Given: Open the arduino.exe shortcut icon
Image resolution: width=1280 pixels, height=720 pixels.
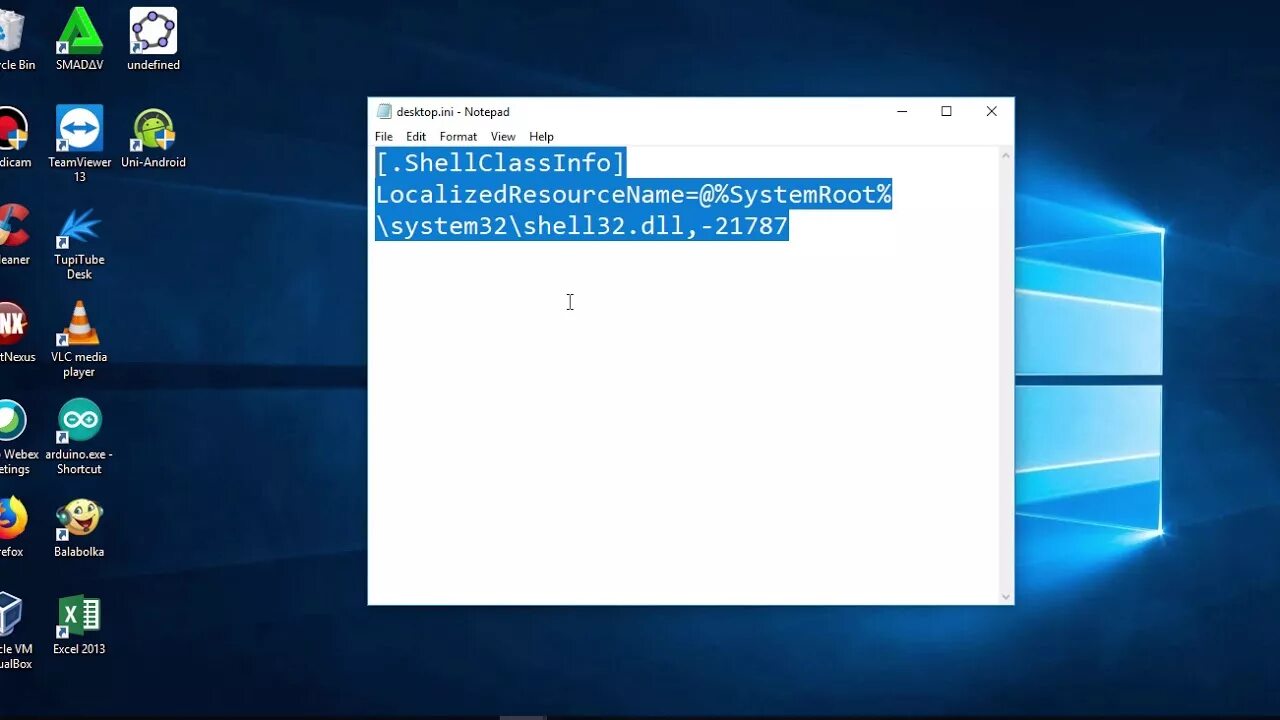Looking at the screenshot, I should (79, 437).
